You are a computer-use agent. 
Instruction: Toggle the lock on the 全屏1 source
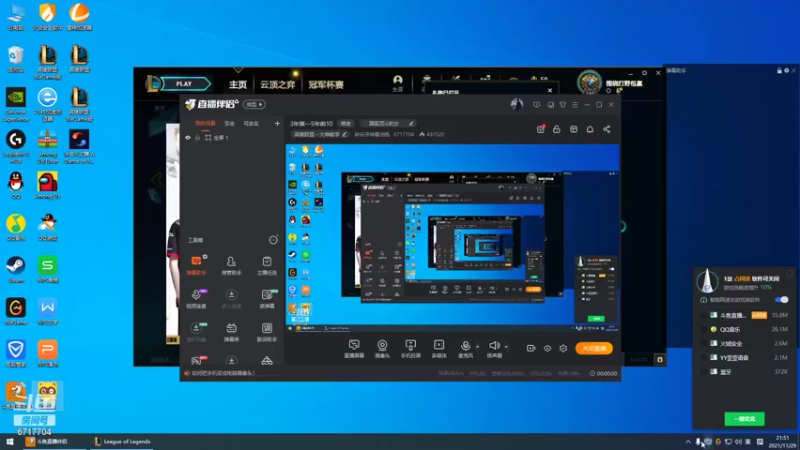click(197, 138)
